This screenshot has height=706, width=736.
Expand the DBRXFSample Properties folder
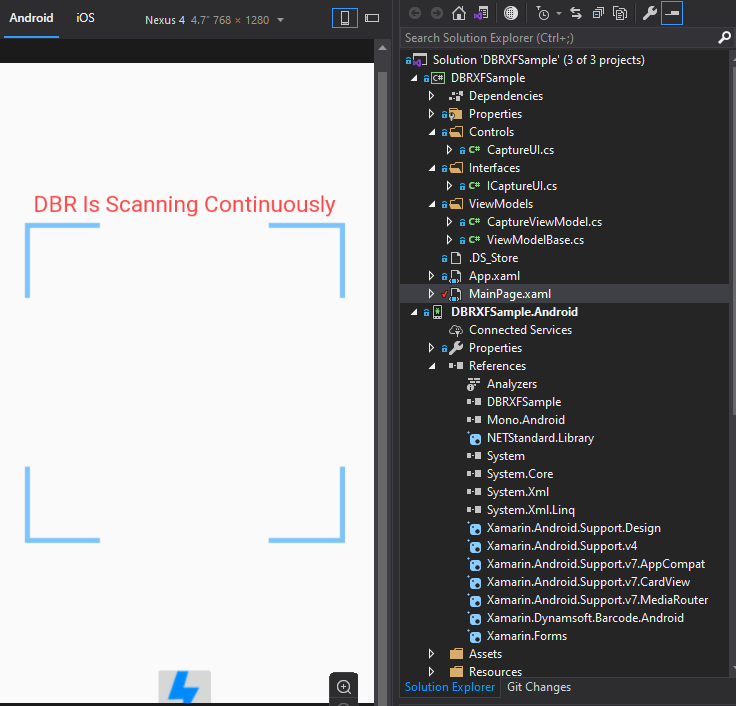[x=431, y=114]
